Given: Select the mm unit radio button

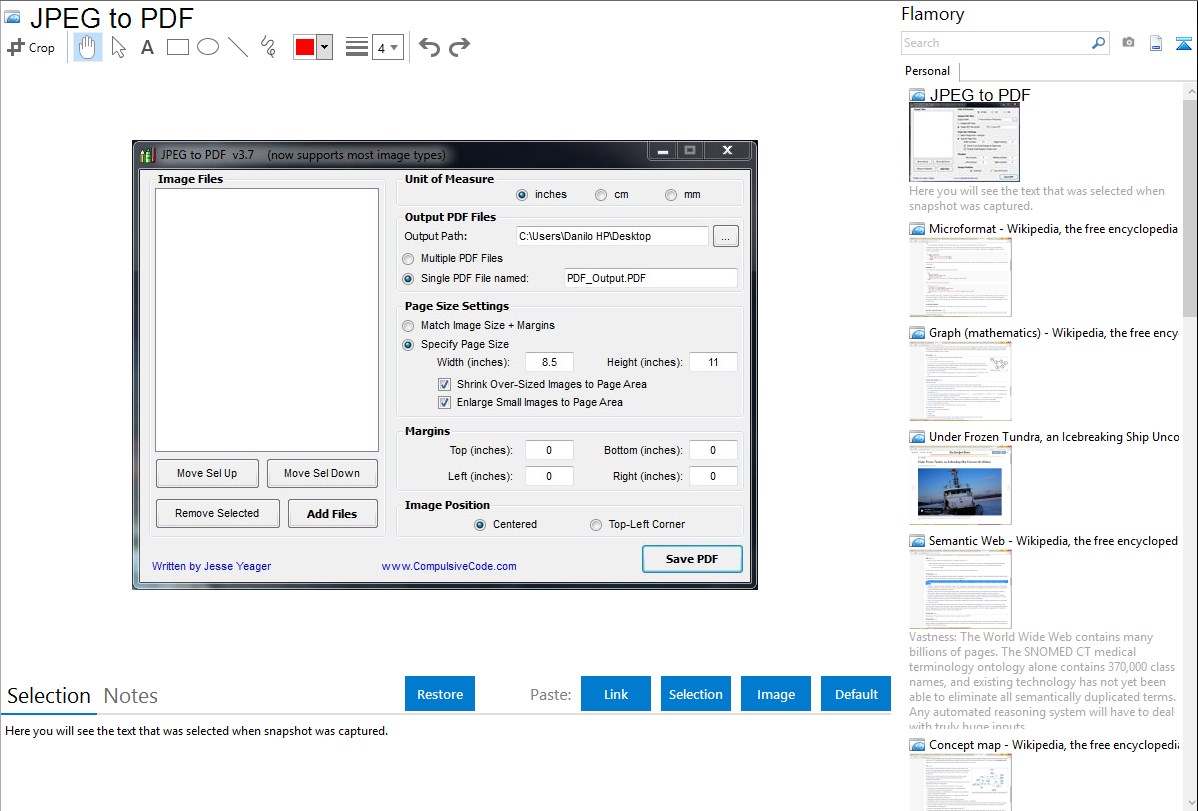Looking at the screenshot, I should 671,195.
